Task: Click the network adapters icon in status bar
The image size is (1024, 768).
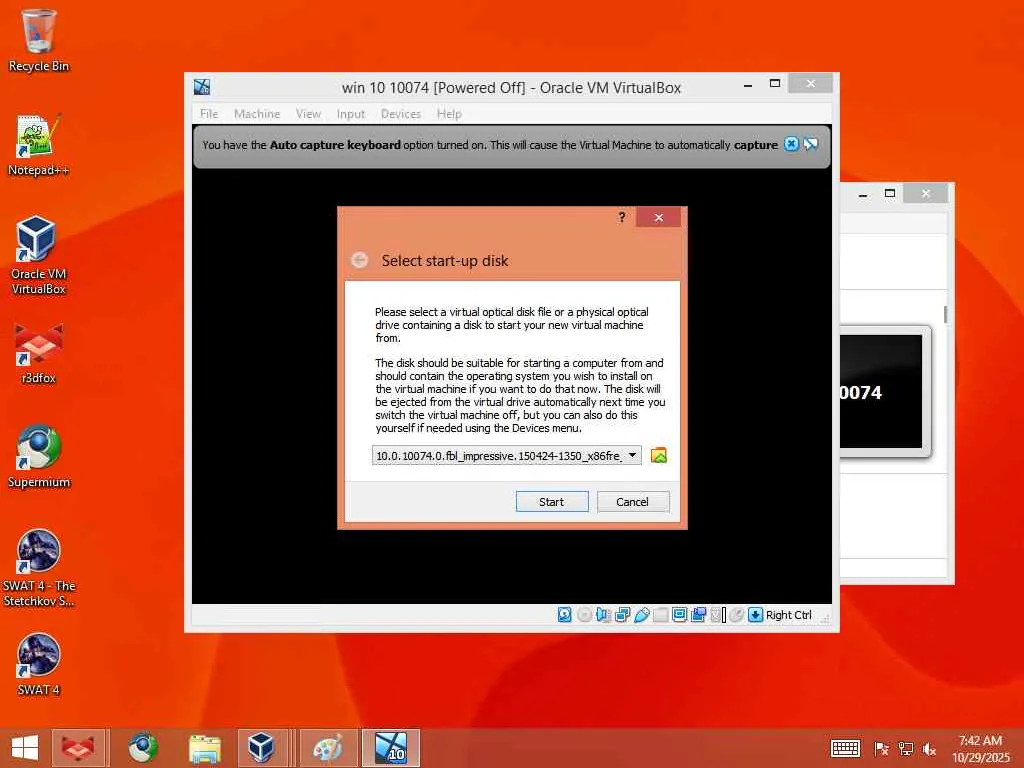Action: point(622,615)
